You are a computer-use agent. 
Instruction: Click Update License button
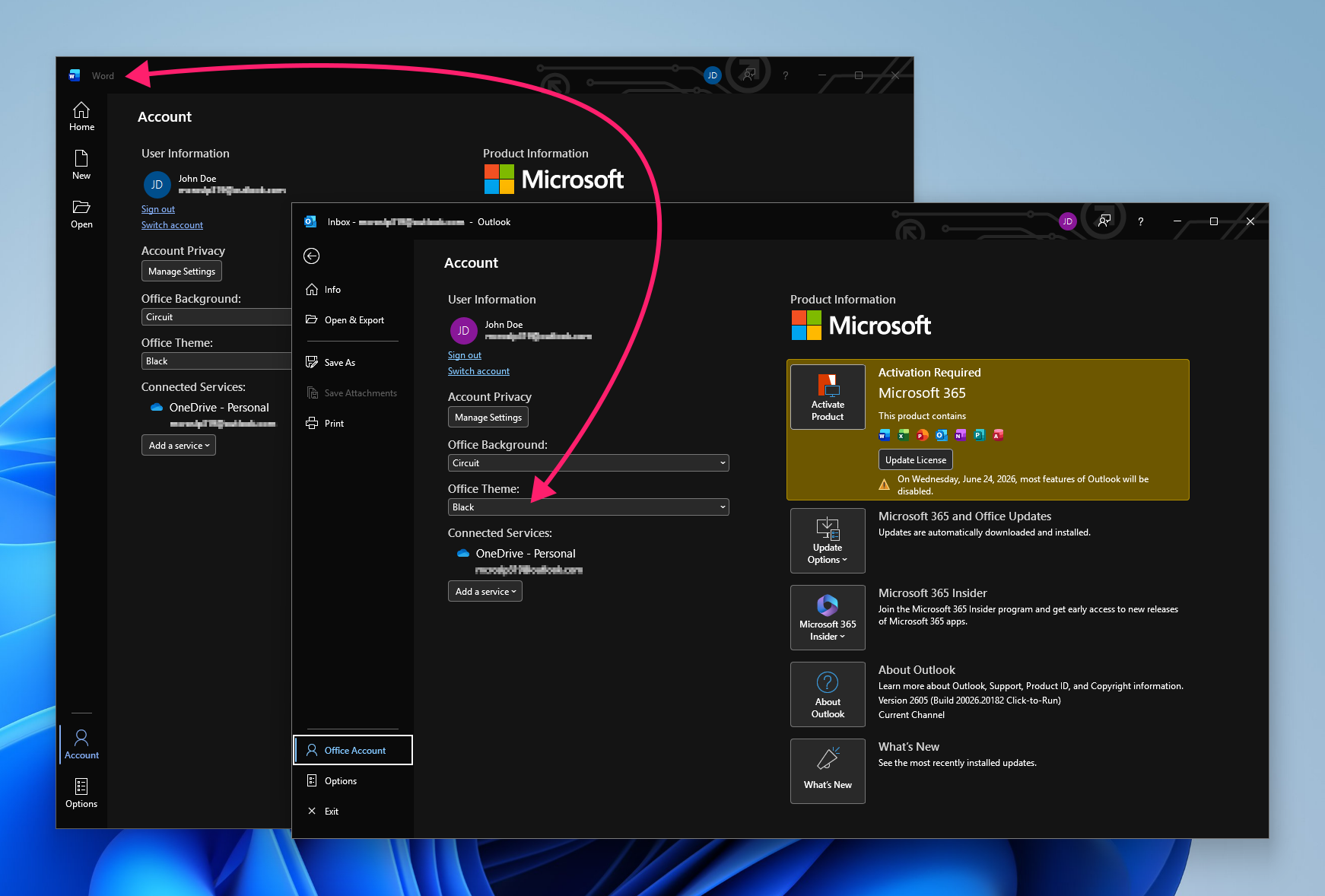tap(916, 460)
